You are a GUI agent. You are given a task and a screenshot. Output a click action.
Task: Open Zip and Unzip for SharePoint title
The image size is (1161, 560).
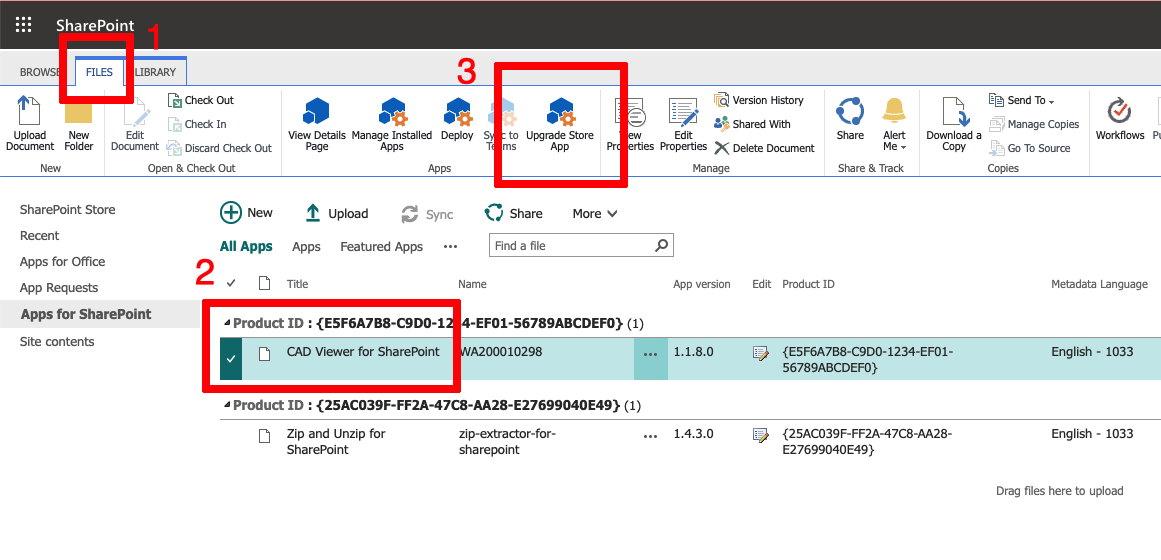click(336, 441)
